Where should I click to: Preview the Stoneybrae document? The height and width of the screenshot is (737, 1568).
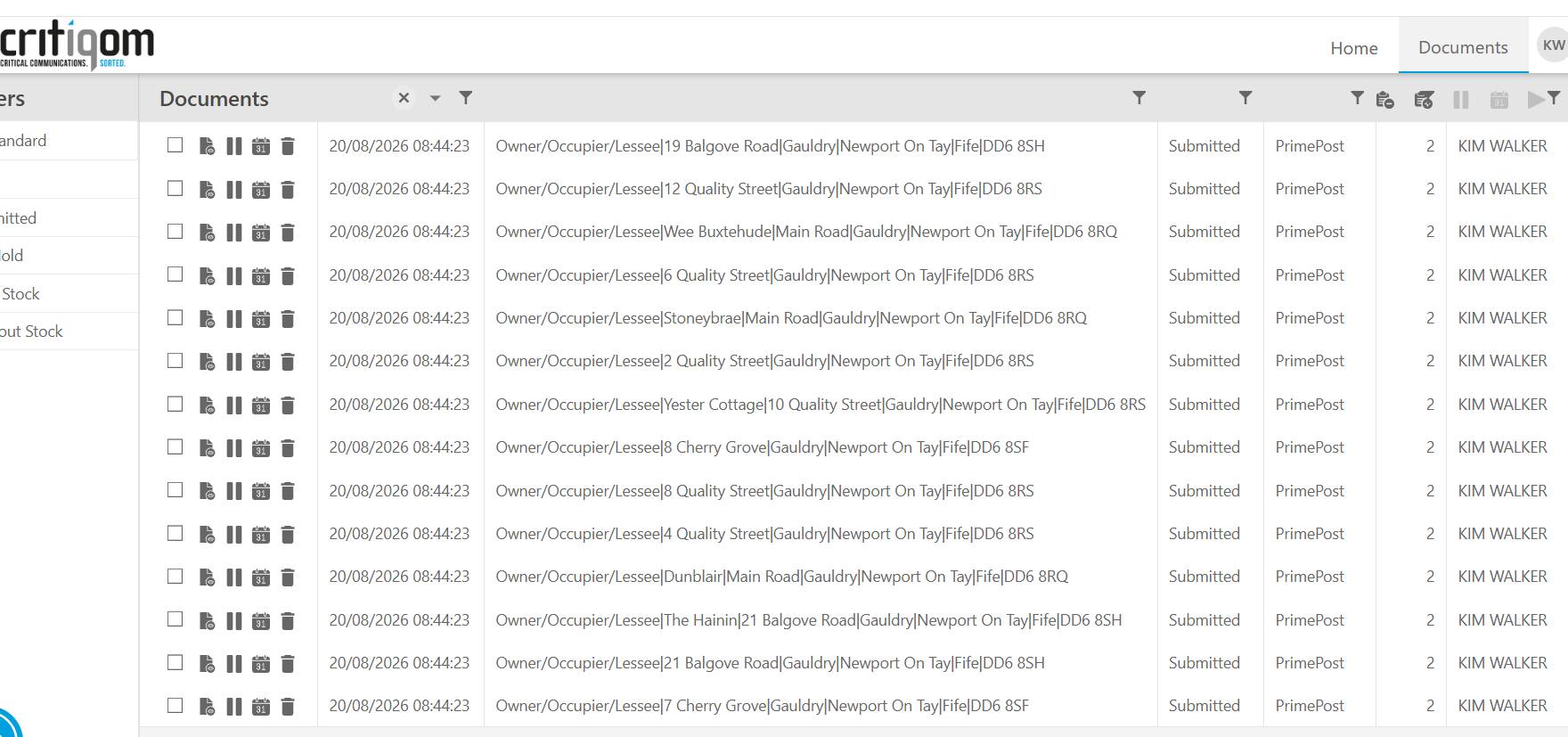[207, 319]
